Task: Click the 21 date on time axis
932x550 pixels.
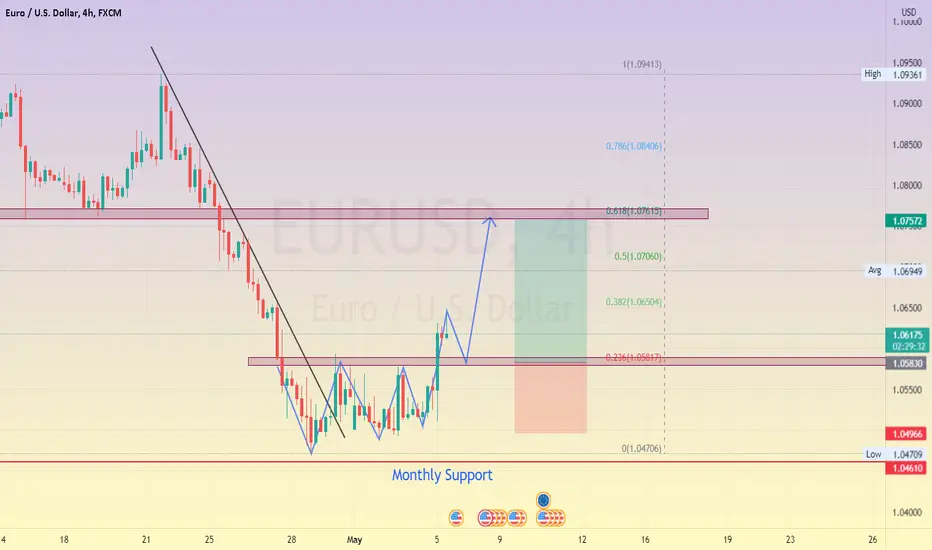Action: pos(146,540)
